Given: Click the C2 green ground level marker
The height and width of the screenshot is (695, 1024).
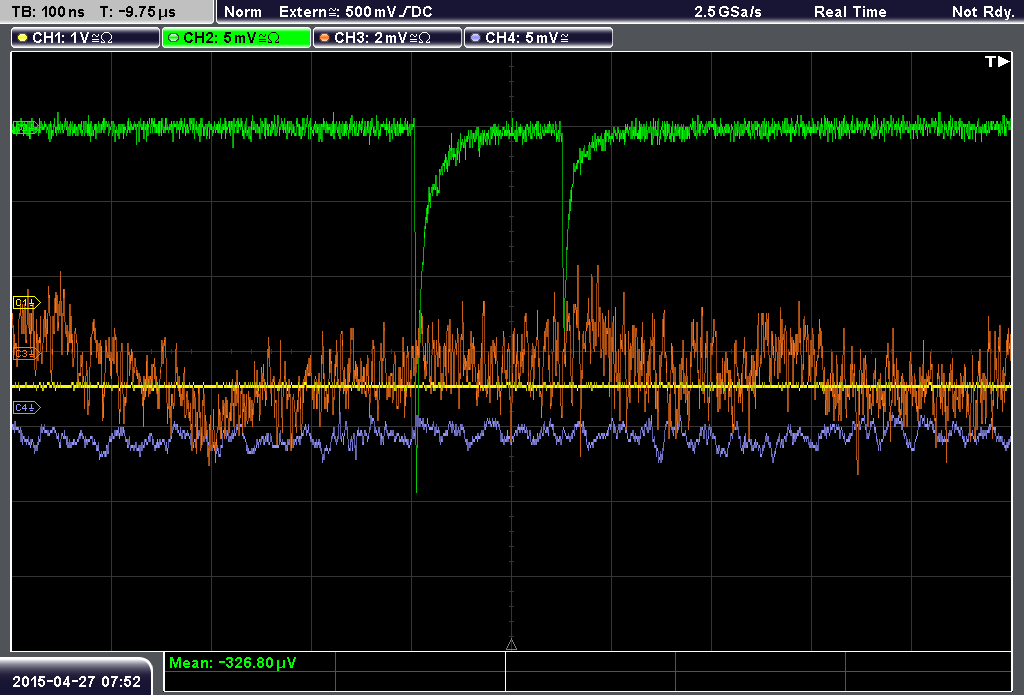Looking at the screenshot, I should (24, 128).
